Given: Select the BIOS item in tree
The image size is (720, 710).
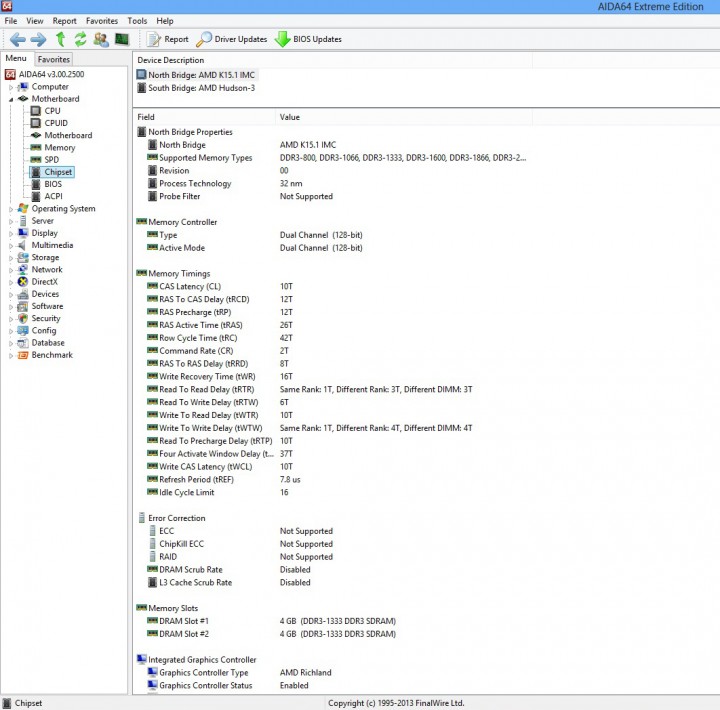Looking at the screenshot, I should pos(46,184).
